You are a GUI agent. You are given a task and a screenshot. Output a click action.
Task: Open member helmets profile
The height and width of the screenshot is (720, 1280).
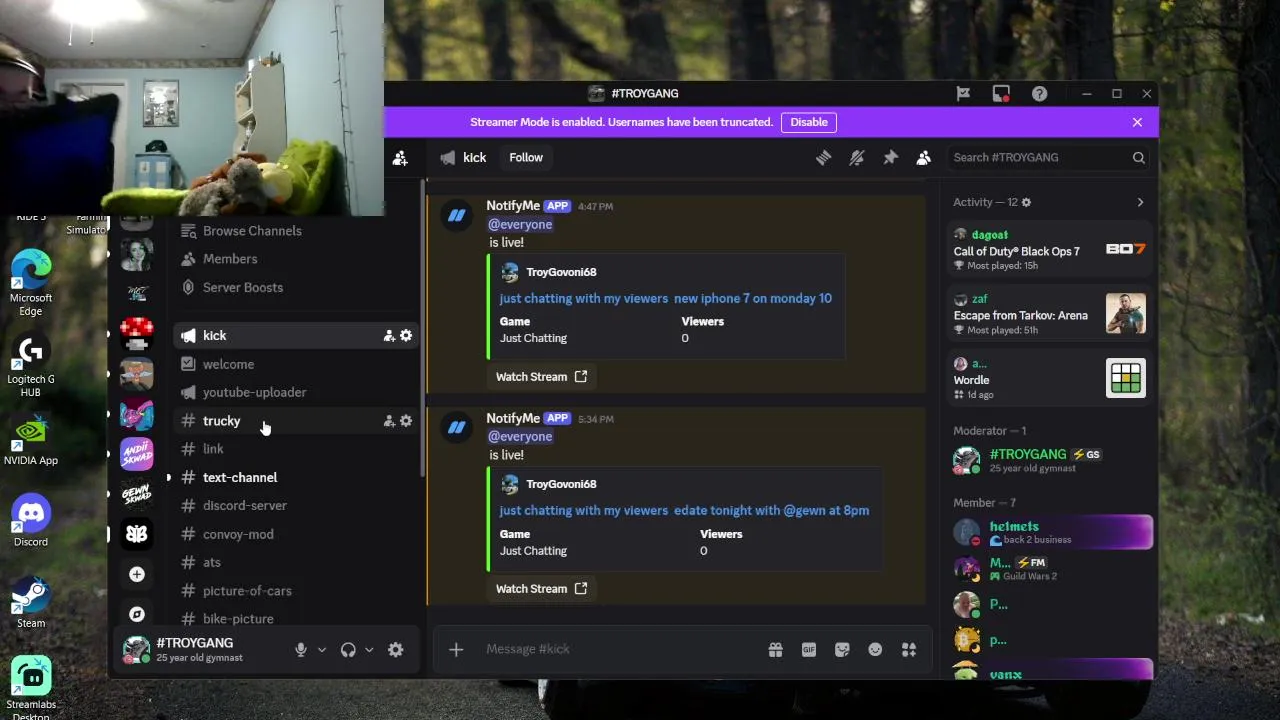click(1050, 532)
